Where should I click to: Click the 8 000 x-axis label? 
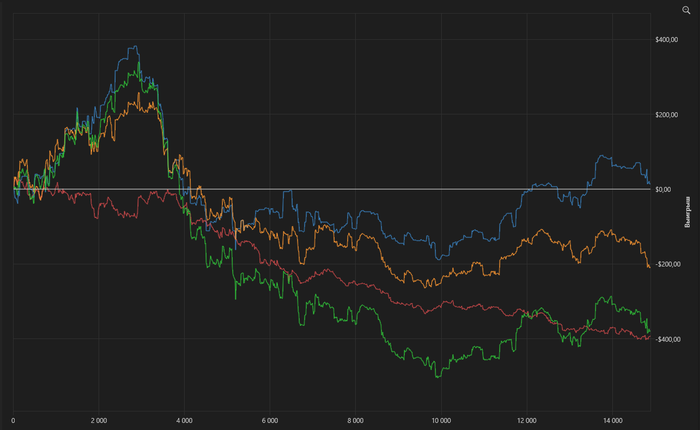(x=356, y=420)
